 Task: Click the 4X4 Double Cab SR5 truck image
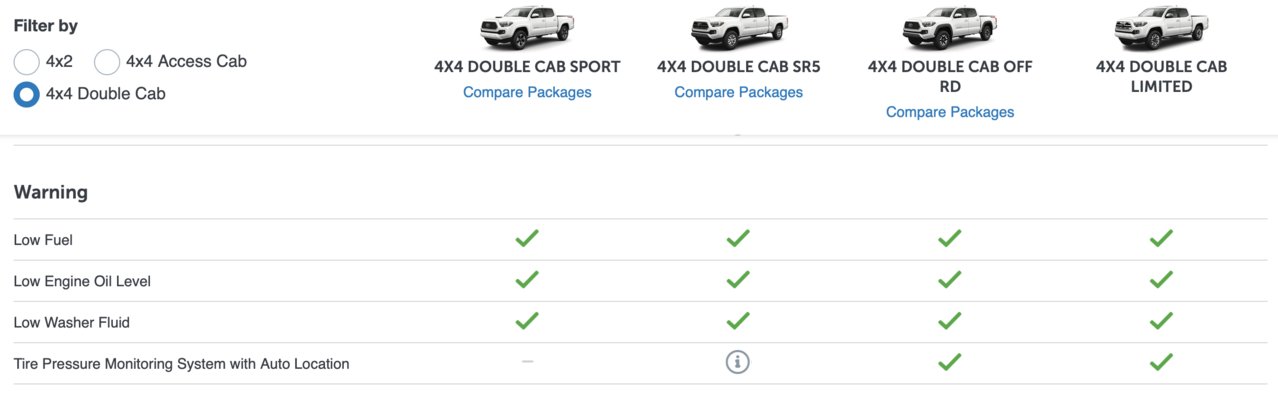[738, 27]
